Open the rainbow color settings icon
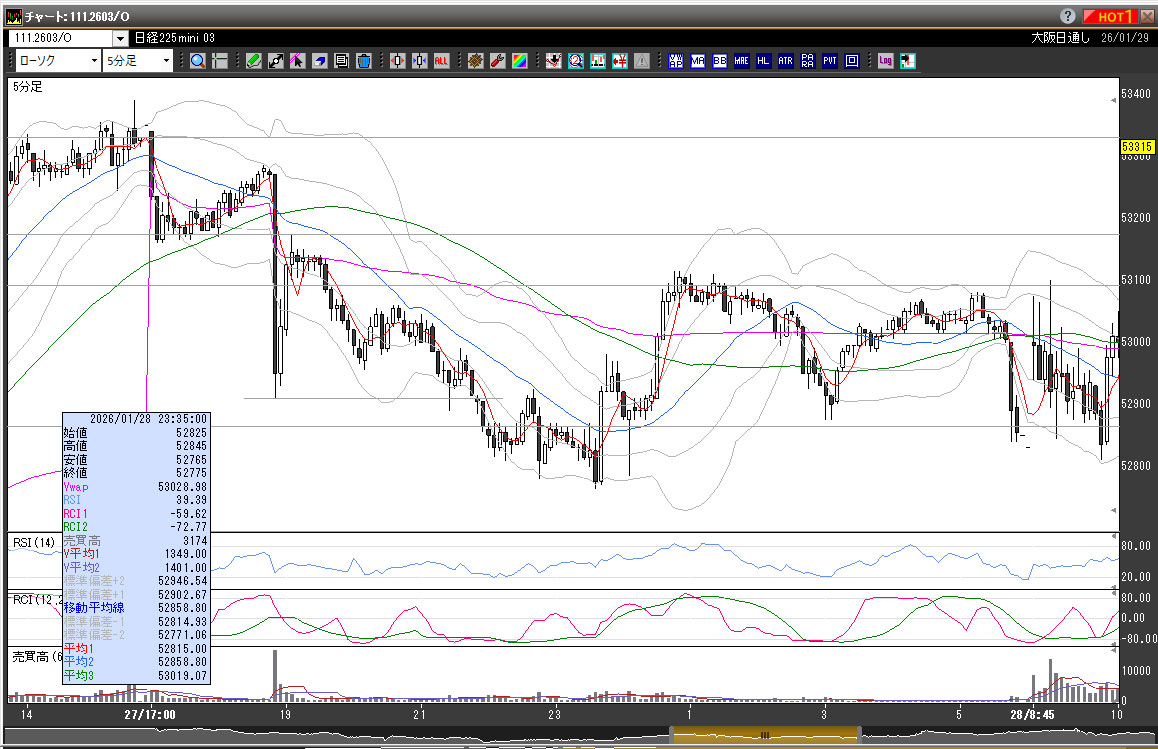The height and width of the screenshot is (749, 1158). click(x=519, y=61)
